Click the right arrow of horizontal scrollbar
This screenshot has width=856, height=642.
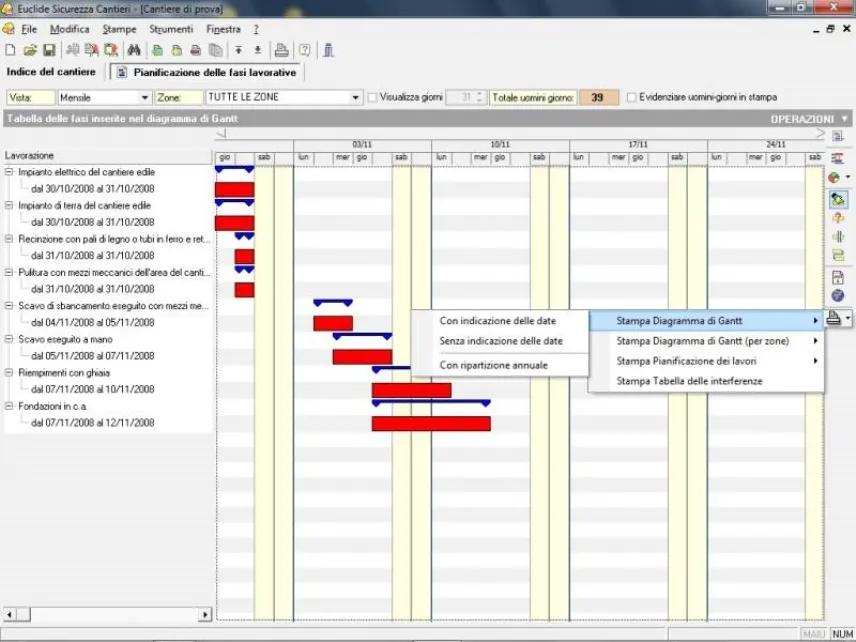coord(205,615)
